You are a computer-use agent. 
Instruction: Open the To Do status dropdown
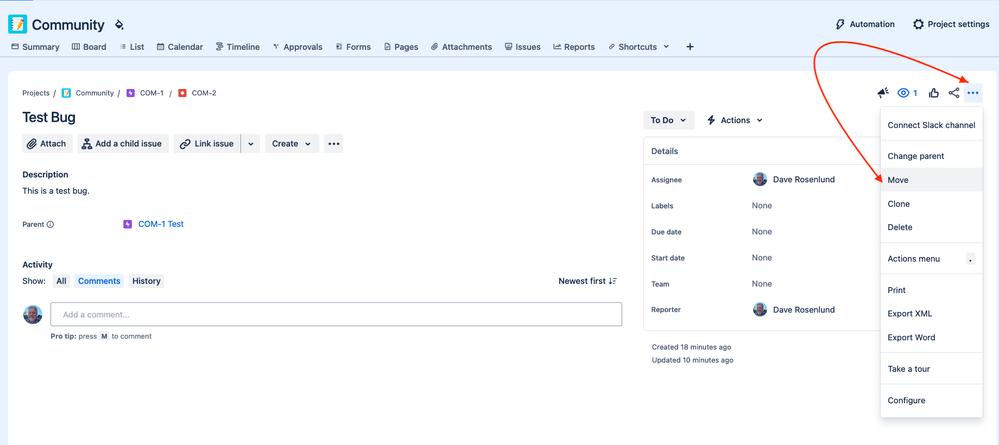click(x=669, y=120)
